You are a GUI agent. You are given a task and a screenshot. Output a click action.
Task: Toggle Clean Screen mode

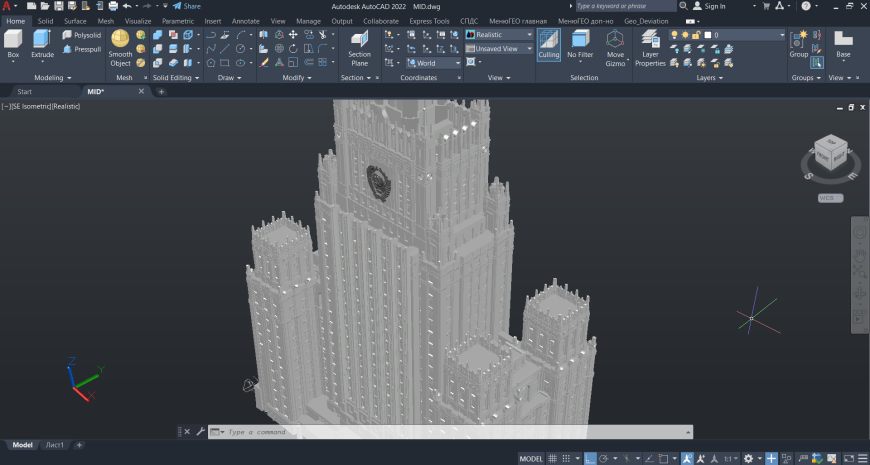pos(848,459)
